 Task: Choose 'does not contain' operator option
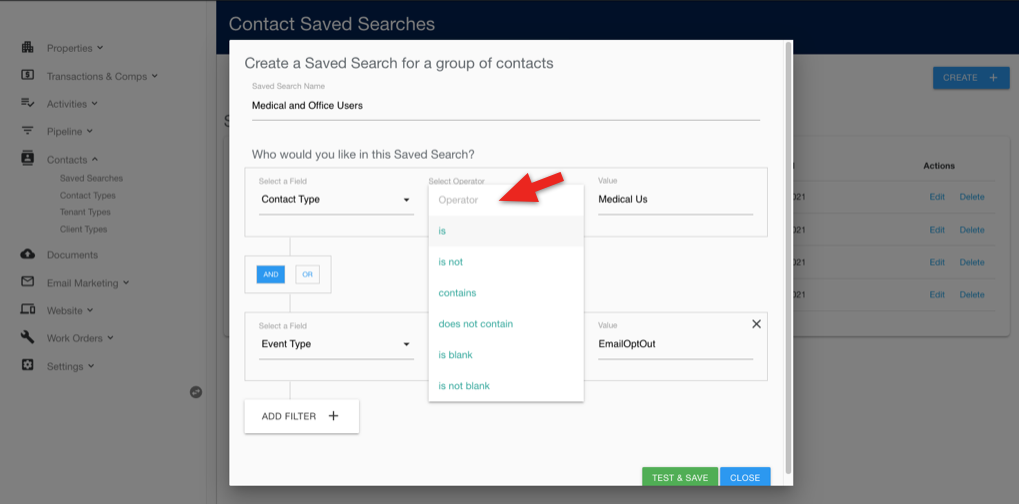506,323
